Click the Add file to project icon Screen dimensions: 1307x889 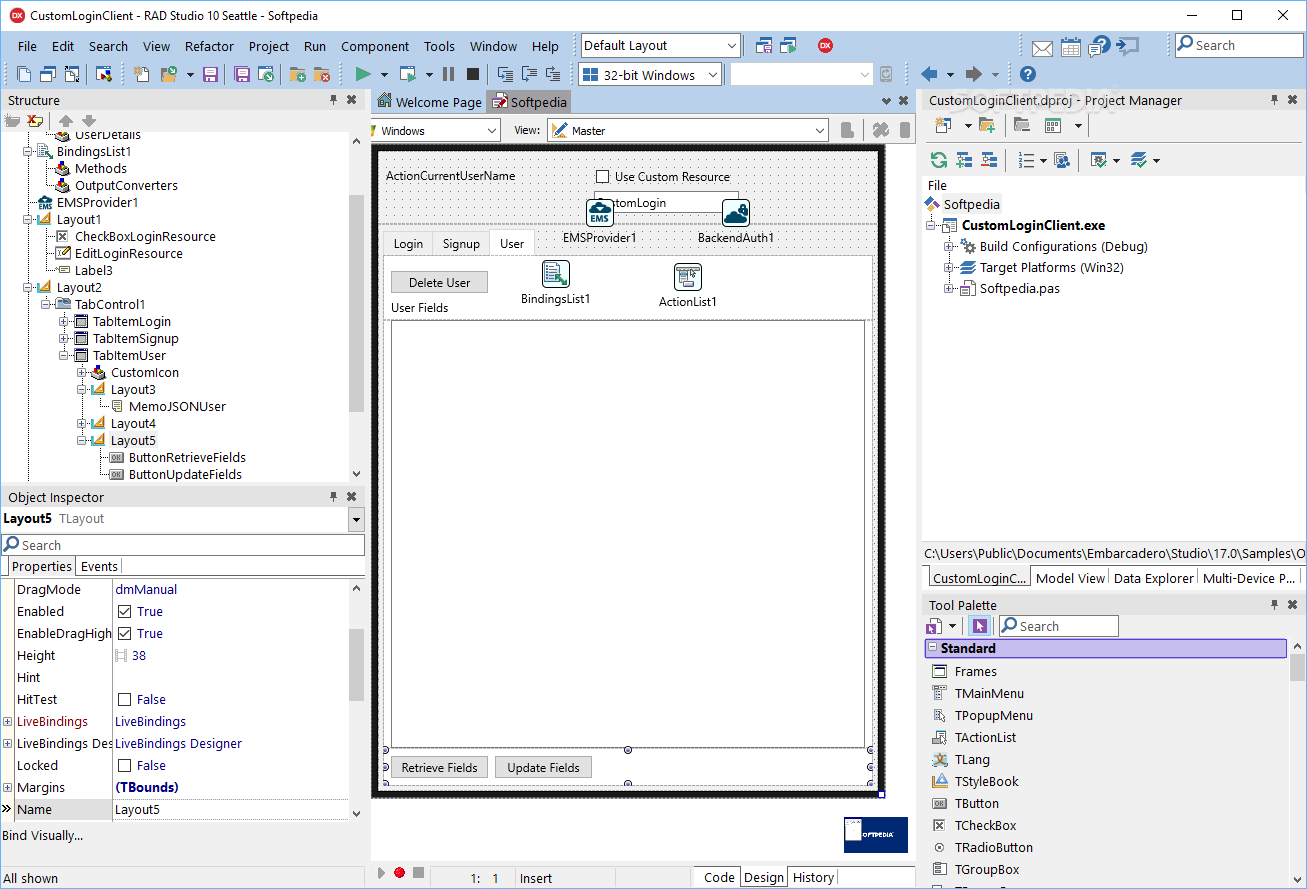[297, 74]
